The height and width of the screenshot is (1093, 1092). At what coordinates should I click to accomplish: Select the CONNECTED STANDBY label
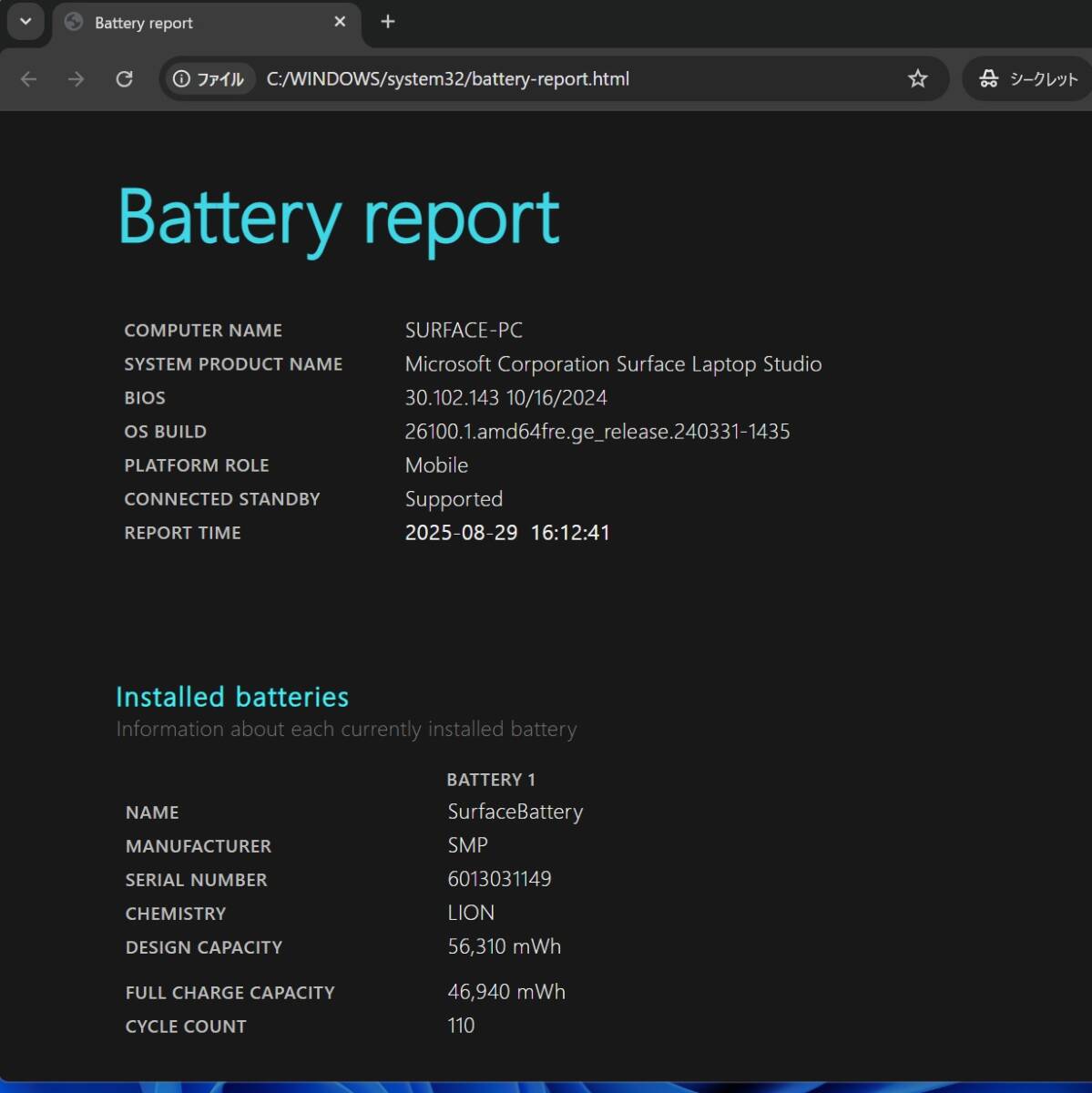click(x=222, y=499)
